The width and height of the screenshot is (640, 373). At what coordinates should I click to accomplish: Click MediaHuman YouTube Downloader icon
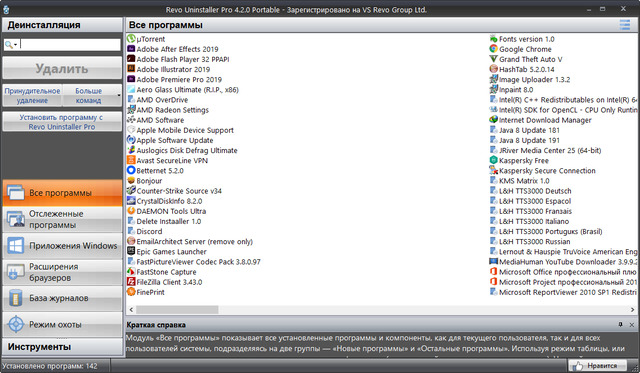pos(493,262)
